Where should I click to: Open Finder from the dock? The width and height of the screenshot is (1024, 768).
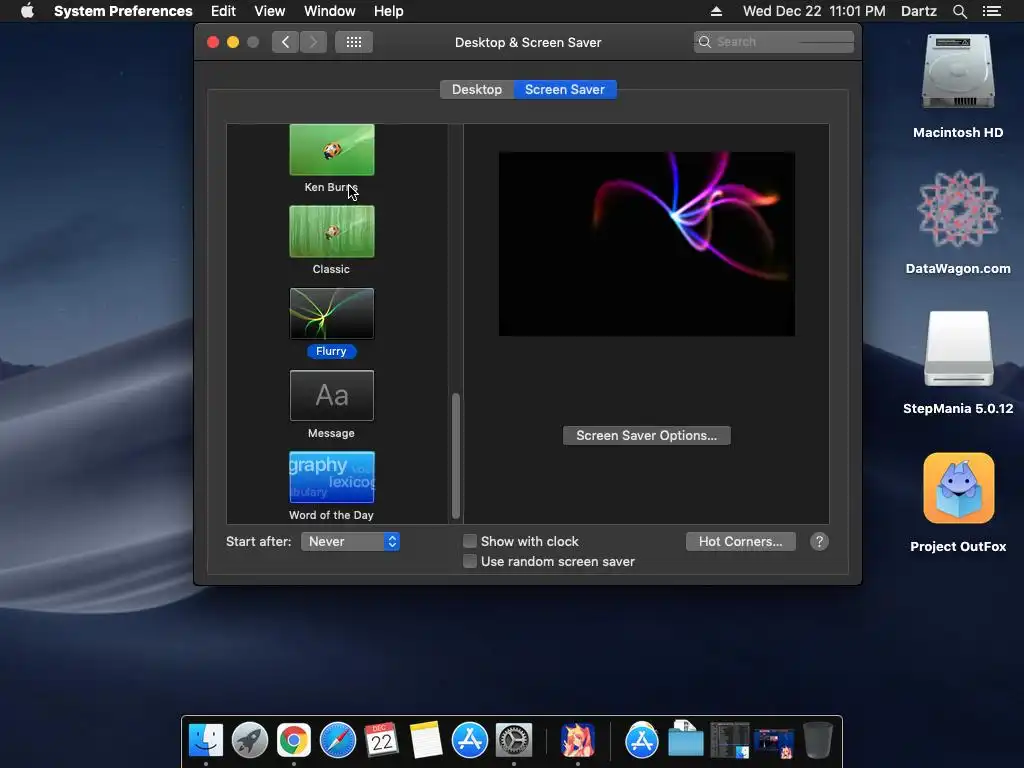(206, 741)
